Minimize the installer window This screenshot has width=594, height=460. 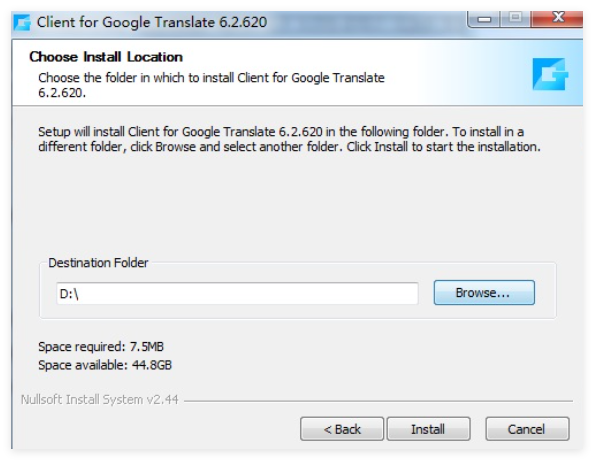click(484, 19)
